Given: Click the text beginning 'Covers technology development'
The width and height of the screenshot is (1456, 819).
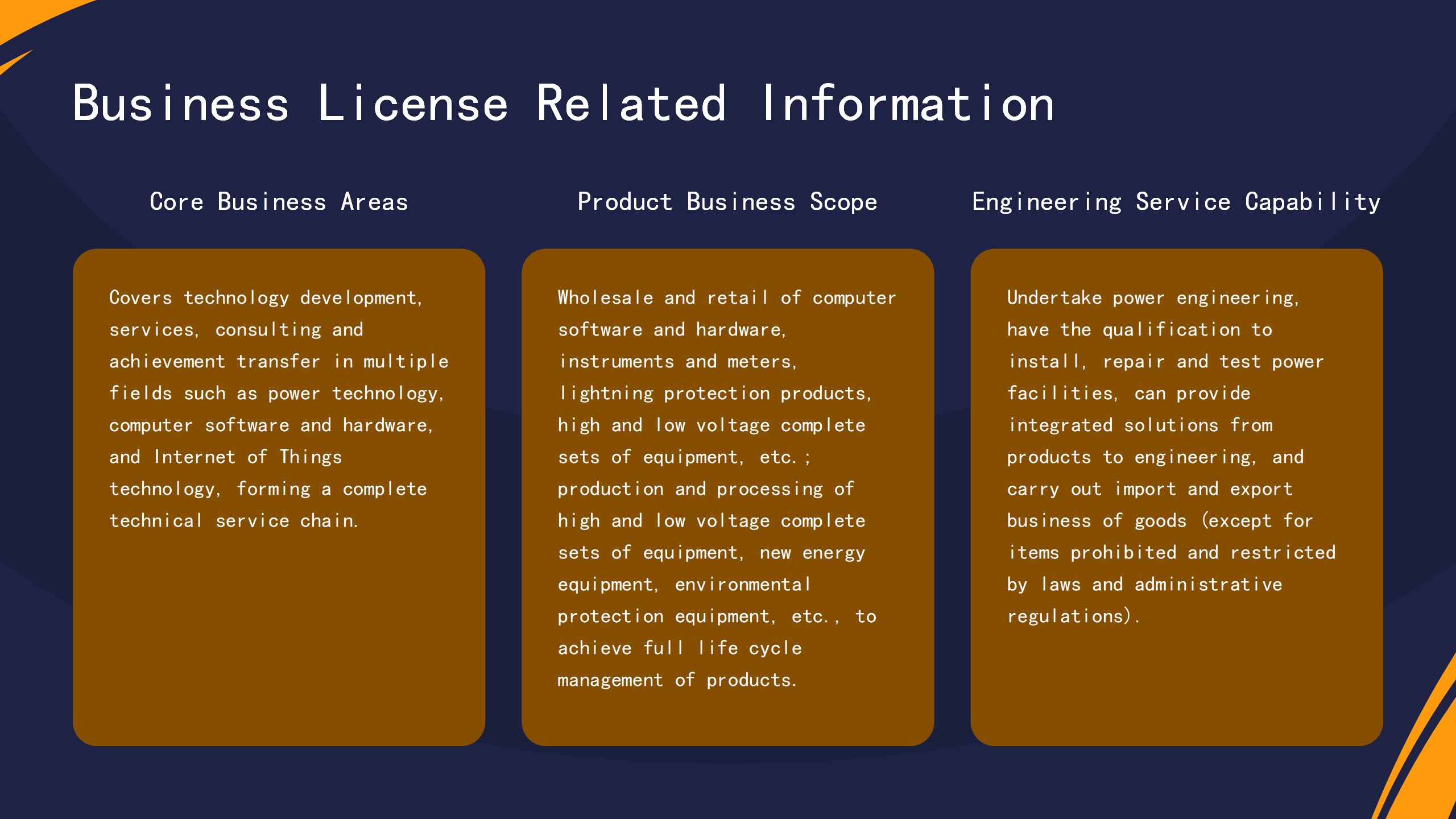Looking at the screenshot, I should point(267,297).
